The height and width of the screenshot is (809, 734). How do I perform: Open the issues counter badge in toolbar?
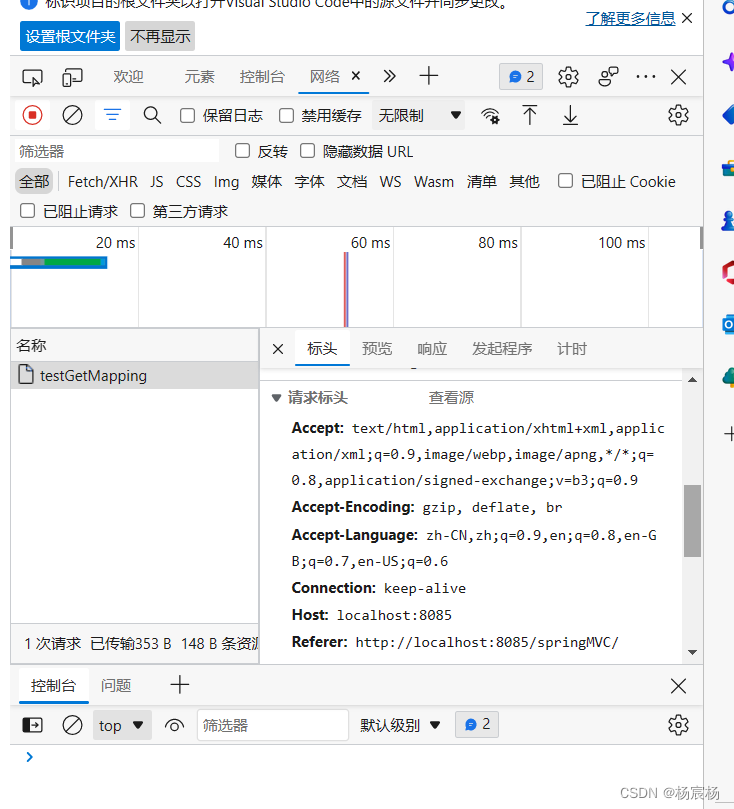coord(521,77)
